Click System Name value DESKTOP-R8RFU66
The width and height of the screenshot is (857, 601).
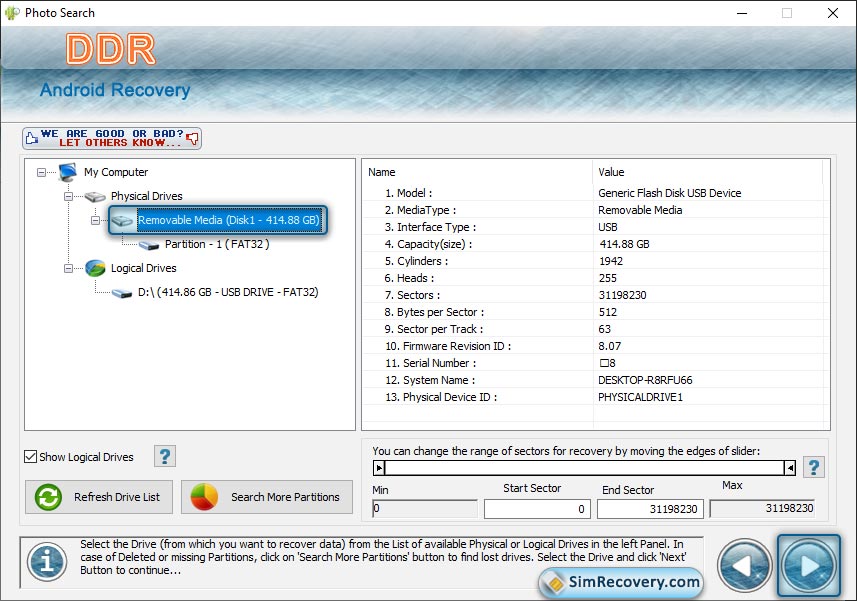pyautogui.click(x=645, y=380)
